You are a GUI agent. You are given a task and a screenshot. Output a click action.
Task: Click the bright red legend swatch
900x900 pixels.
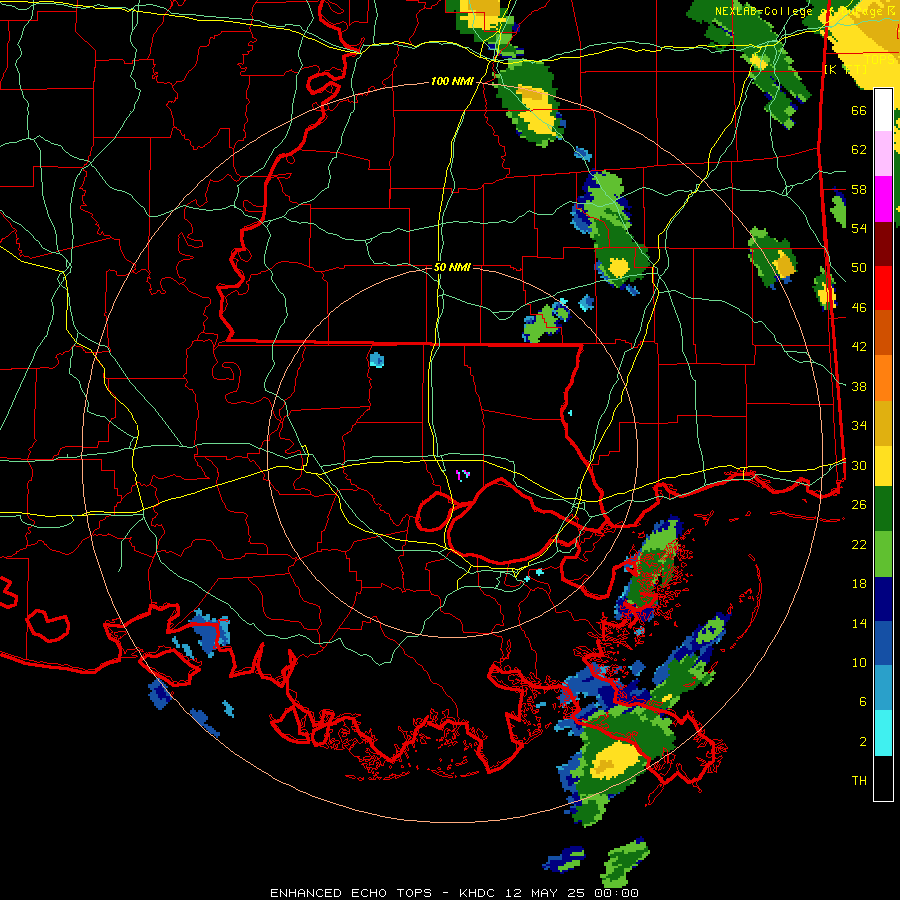point(883,288)
